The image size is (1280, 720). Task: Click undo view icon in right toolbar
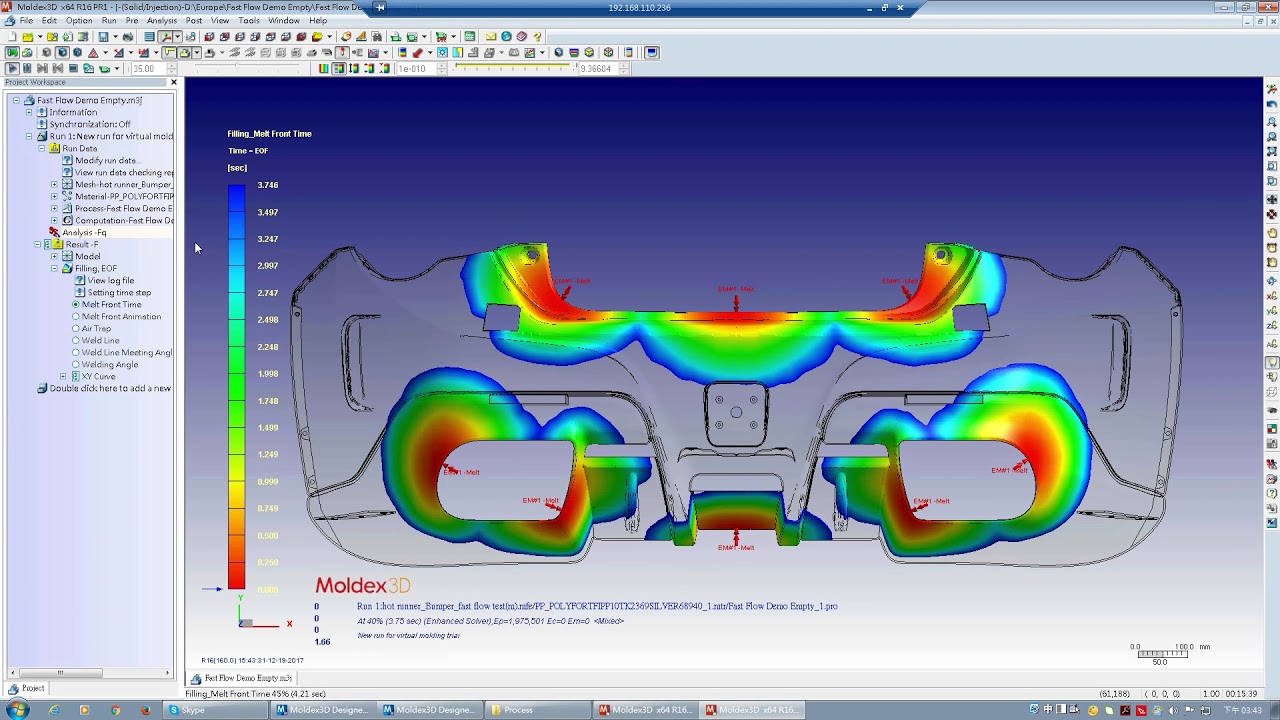pyautogui.click(x=1272, y=104)
